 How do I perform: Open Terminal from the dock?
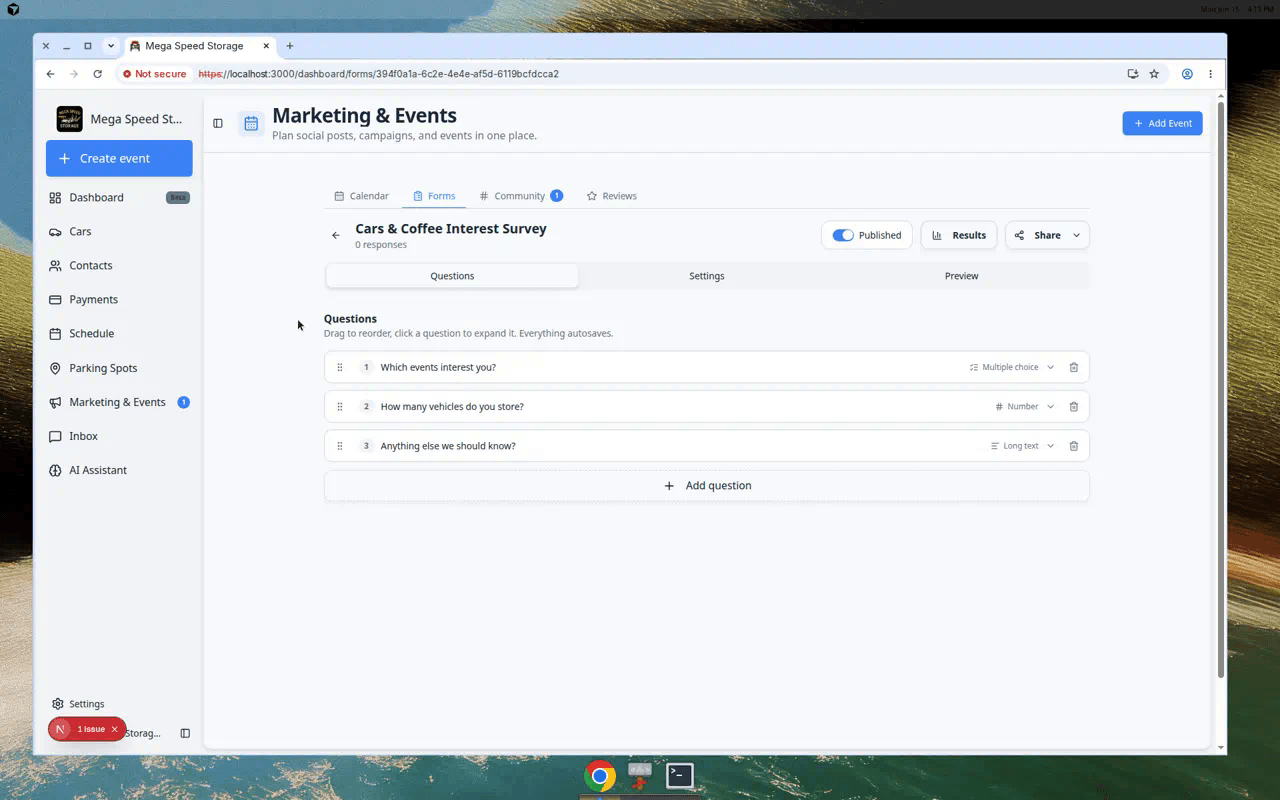pyautogui.click(x=680, y=775)
